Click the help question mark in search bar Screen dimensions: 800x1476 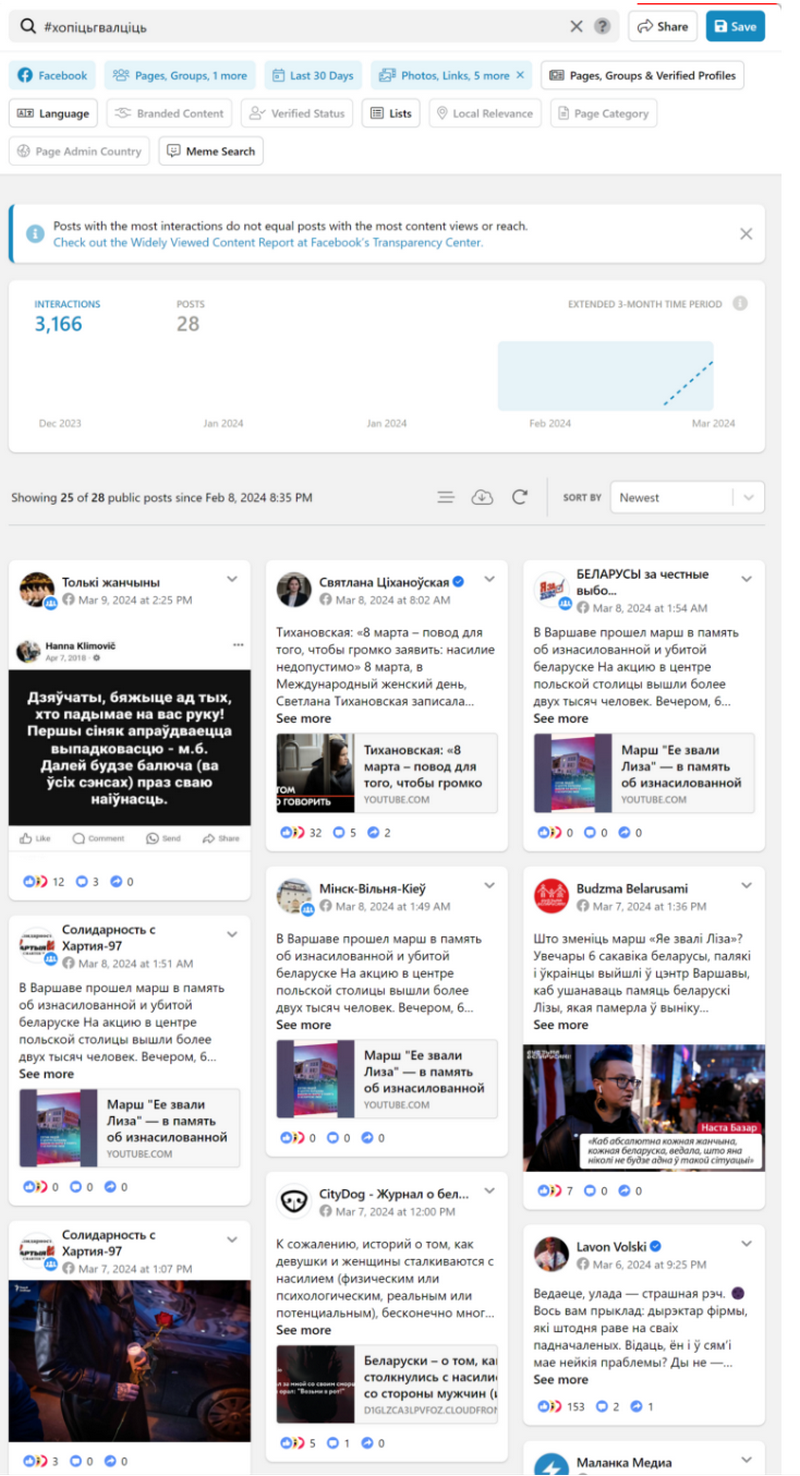[x=602, y=27]
